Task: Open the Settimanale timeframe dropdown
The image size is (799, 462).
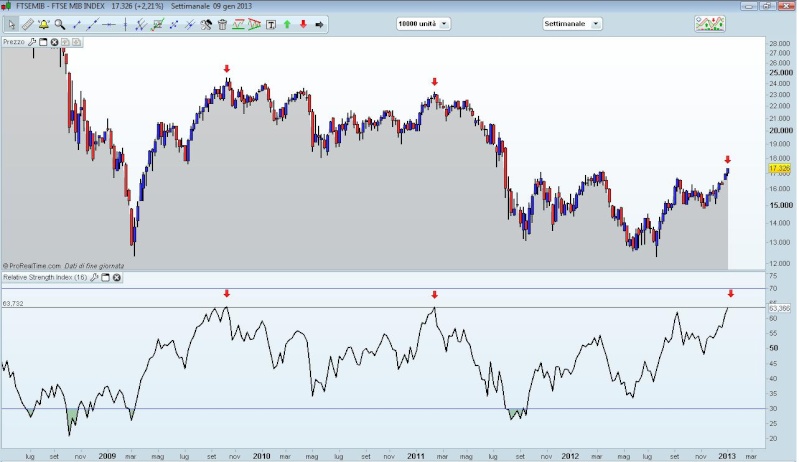Action: coord(572,24)
